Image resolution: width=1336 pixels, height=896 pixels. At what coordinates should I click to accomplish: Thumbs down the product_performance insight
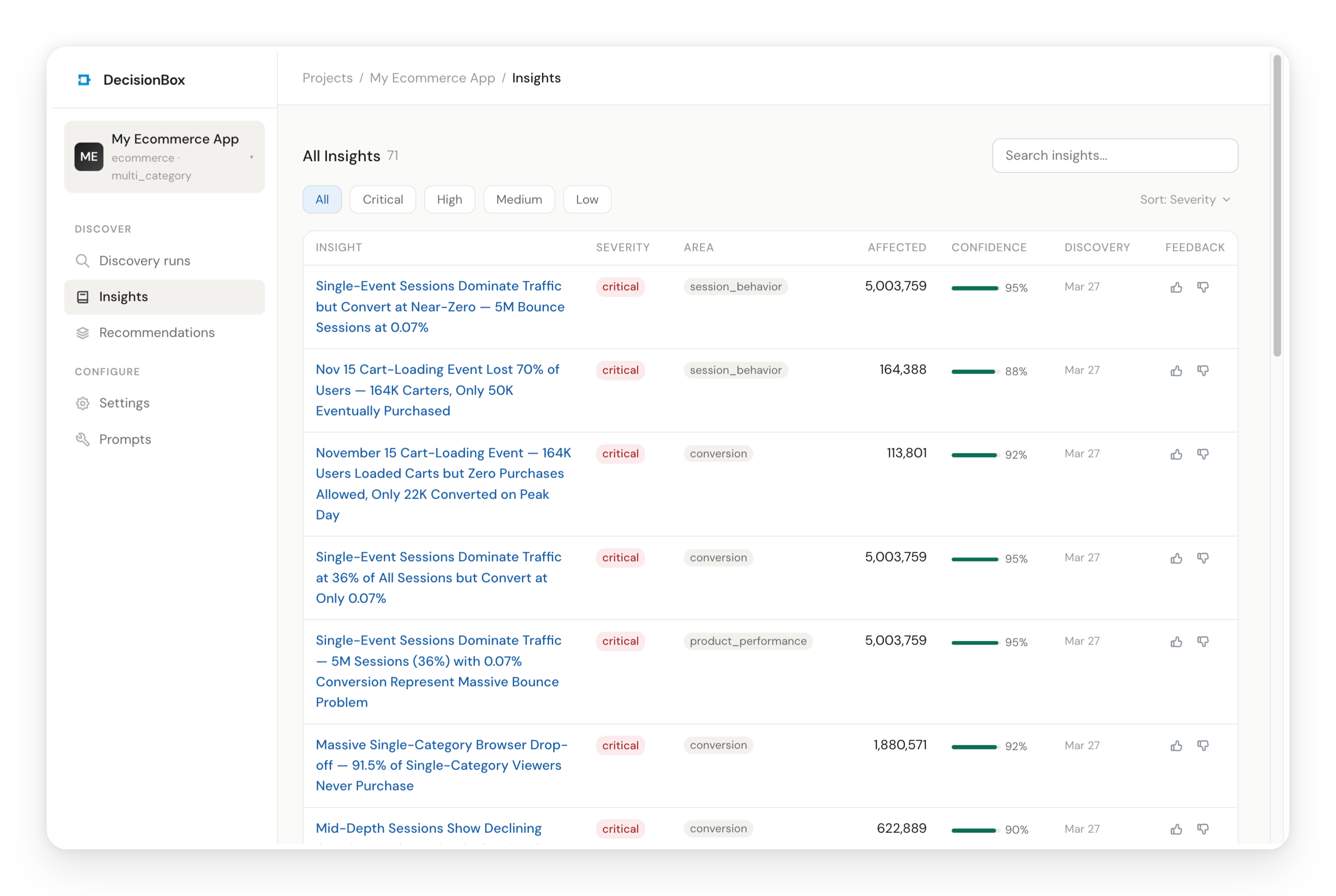1203,641
